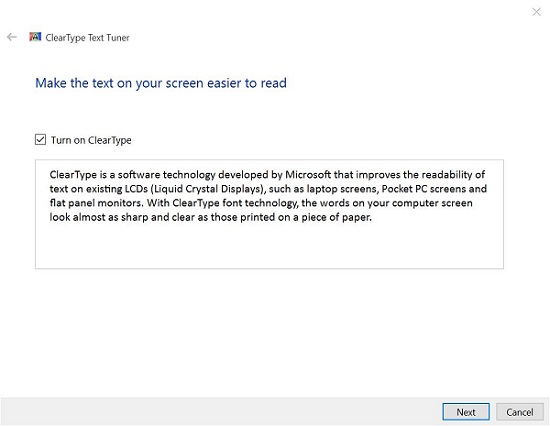Image resolution: width=550 pixels, height=426 pixels.
Task: Click the 'piece of paper' ending phrase
Action: (336, 217)
